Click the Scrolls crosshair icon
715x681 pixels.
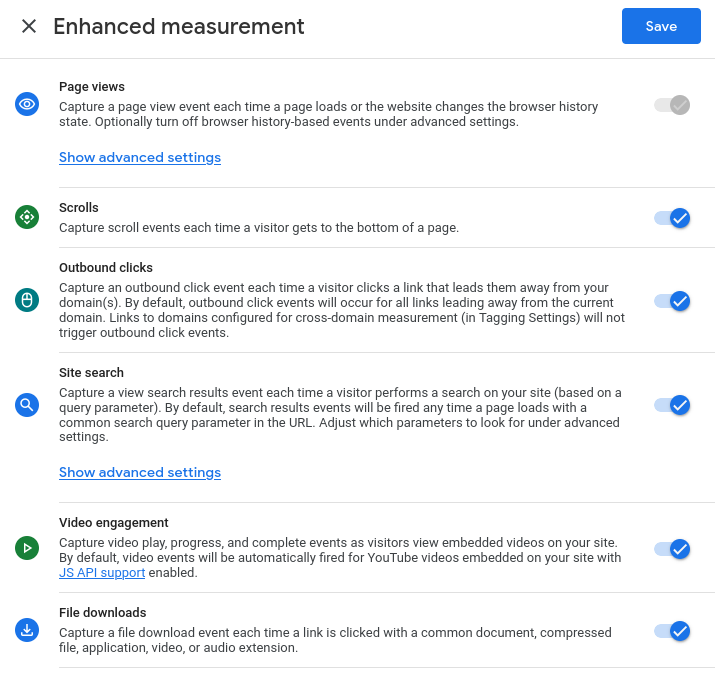27,217
